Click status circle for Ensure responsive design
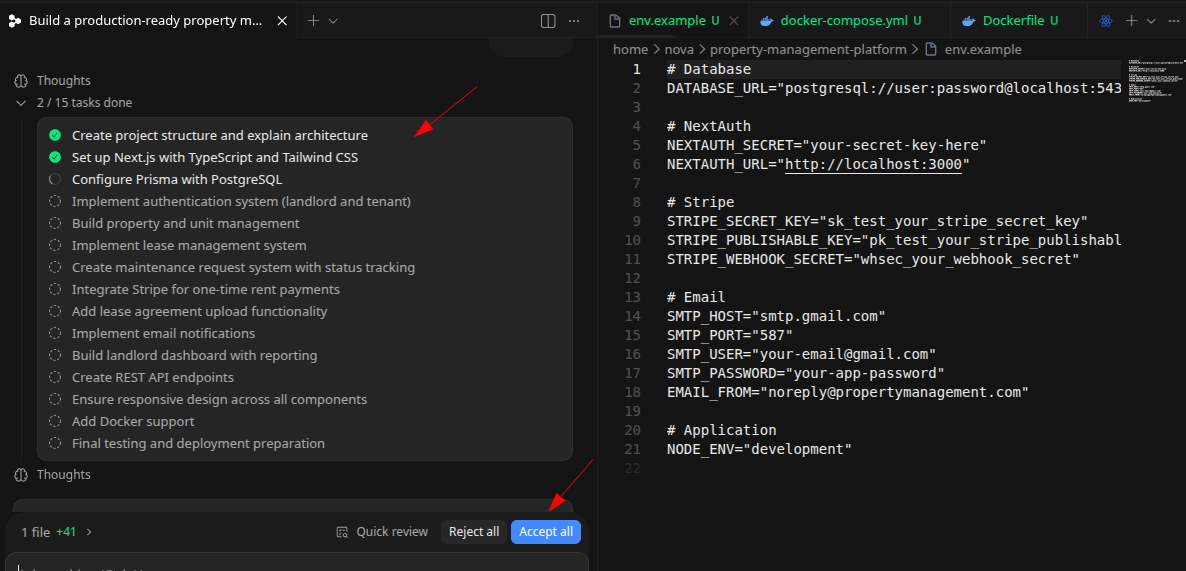Screen dimensions: 1186x571 pos(54,399)
